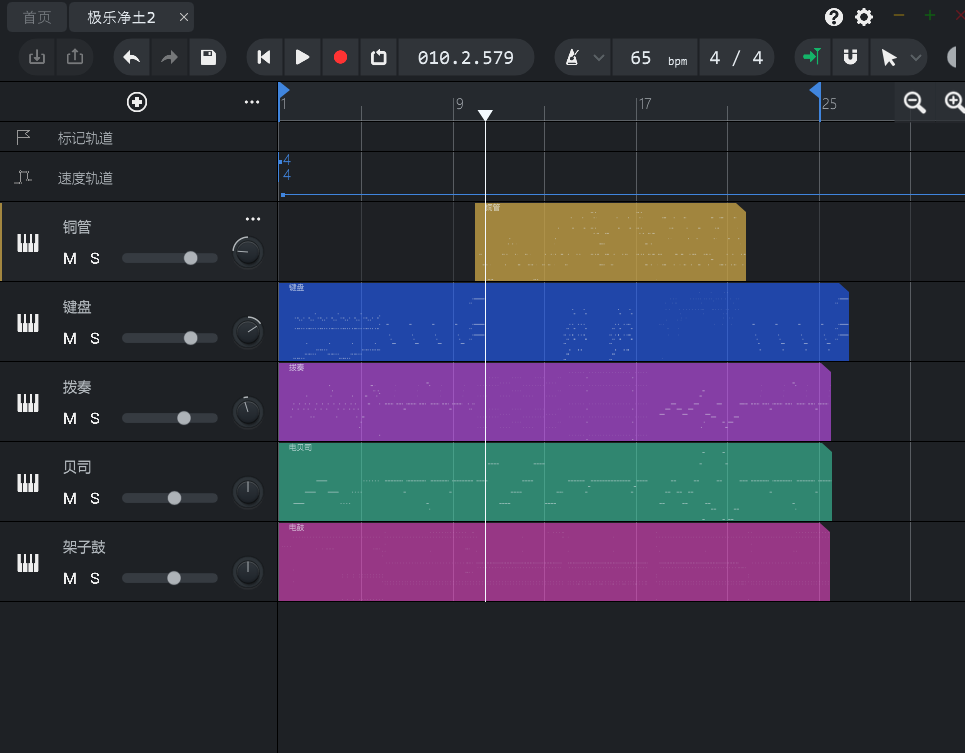Switch to the 首页 tab
The image size is (965, 753).
pyautogui.click(x=37, y=17)
